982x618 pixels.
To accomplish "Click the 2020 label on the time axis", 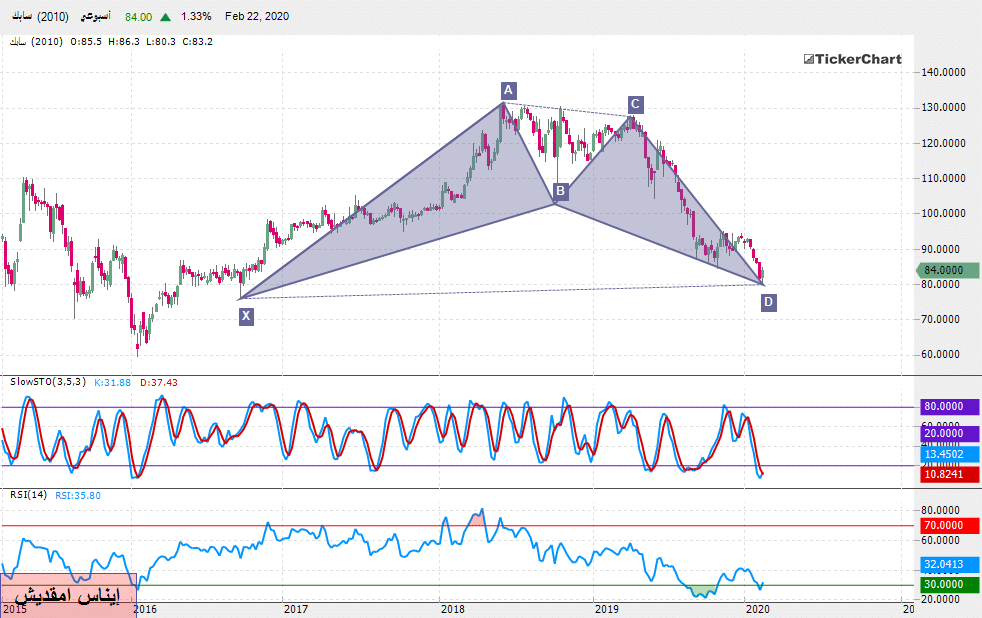I will pyautogui.click(x=757, y=608).
